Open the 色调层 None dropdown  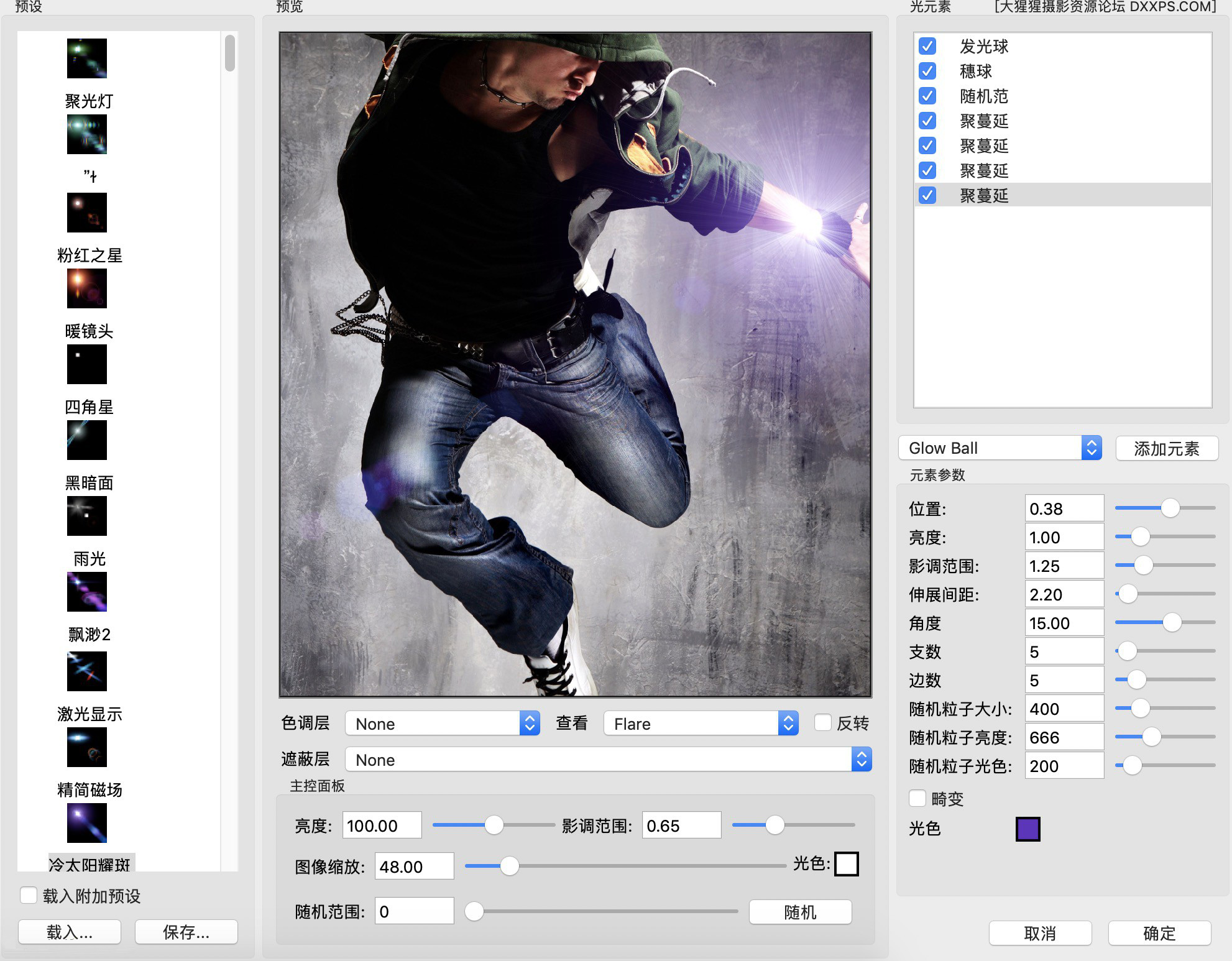coord(442,723)
